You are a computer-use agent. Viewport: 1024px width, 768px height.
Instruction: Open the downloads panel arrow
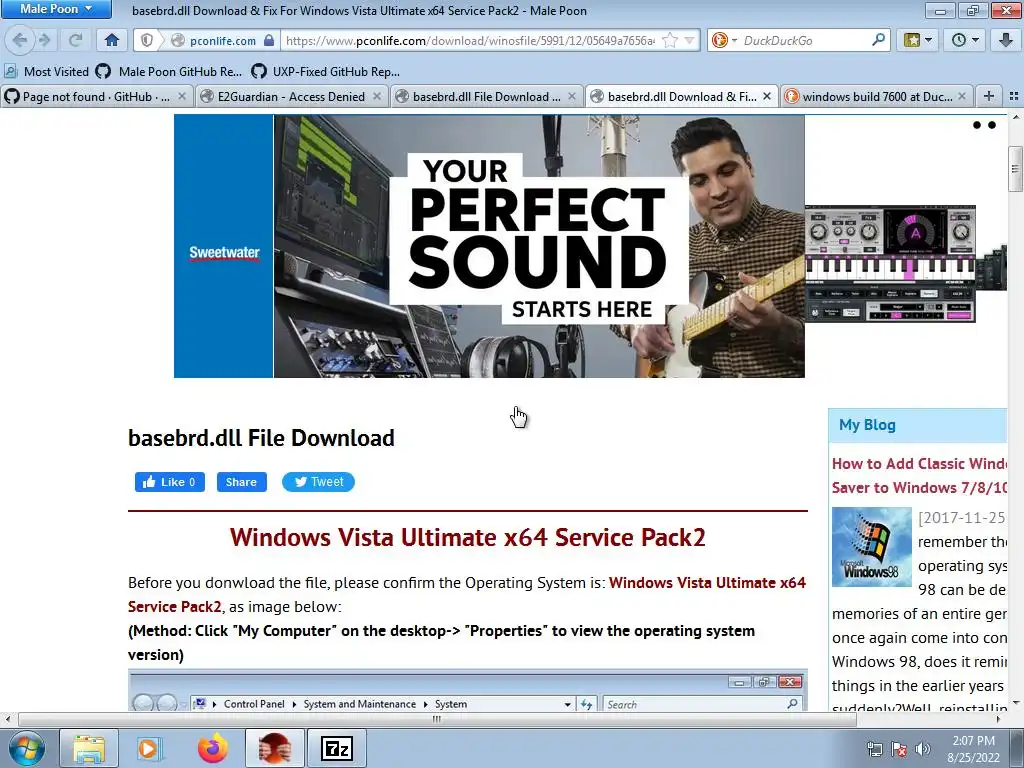pyautogui.click(x=1006, y=40)
